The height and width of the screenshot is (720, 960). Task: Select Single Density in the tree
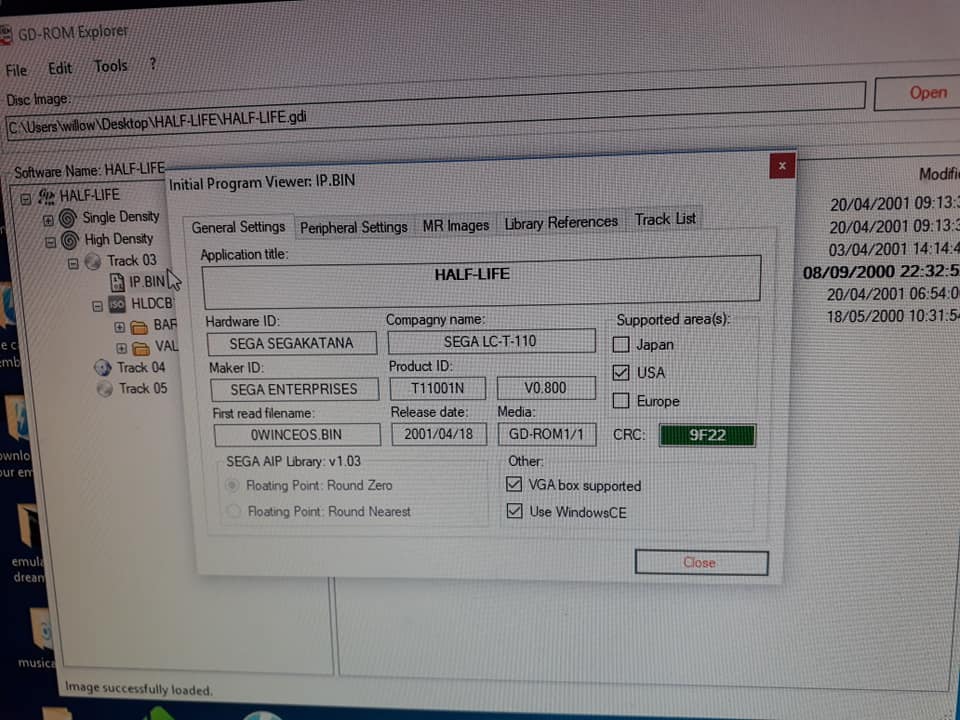(x=121, y=217)
